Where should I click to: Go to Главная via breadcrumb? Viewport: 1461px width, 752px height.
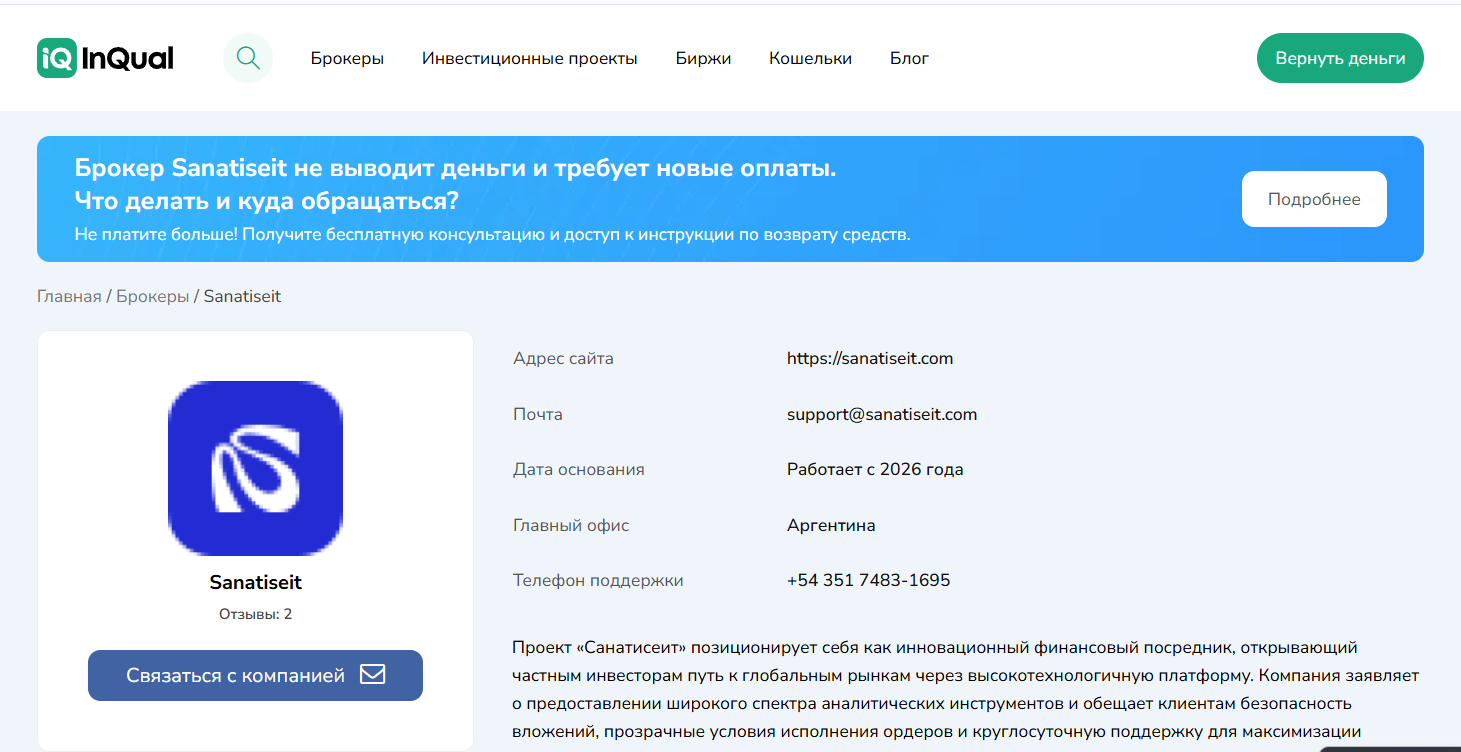pyautogui.click(x=69, y=296)
